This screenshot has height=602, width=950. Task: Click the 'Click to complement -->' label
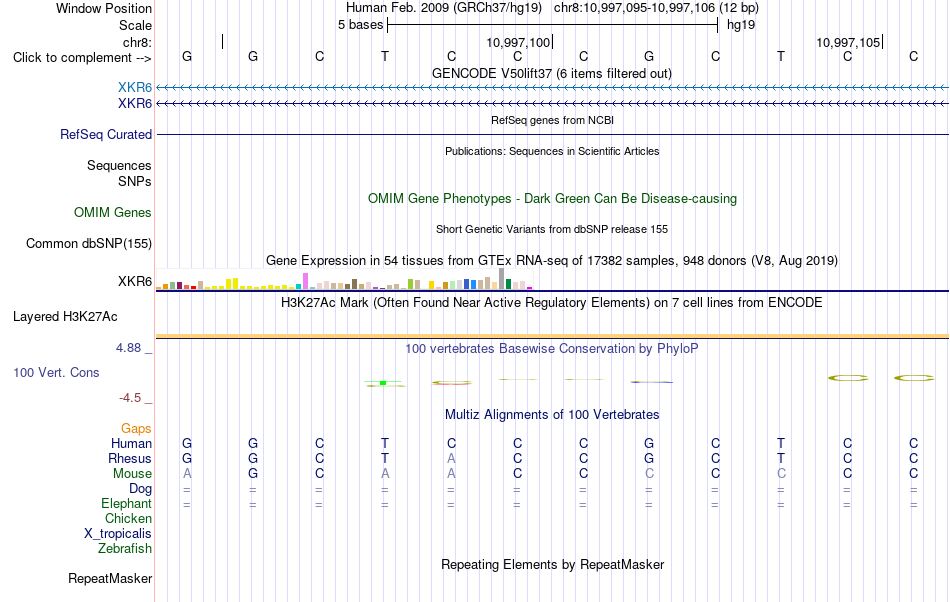click(82, 58)
